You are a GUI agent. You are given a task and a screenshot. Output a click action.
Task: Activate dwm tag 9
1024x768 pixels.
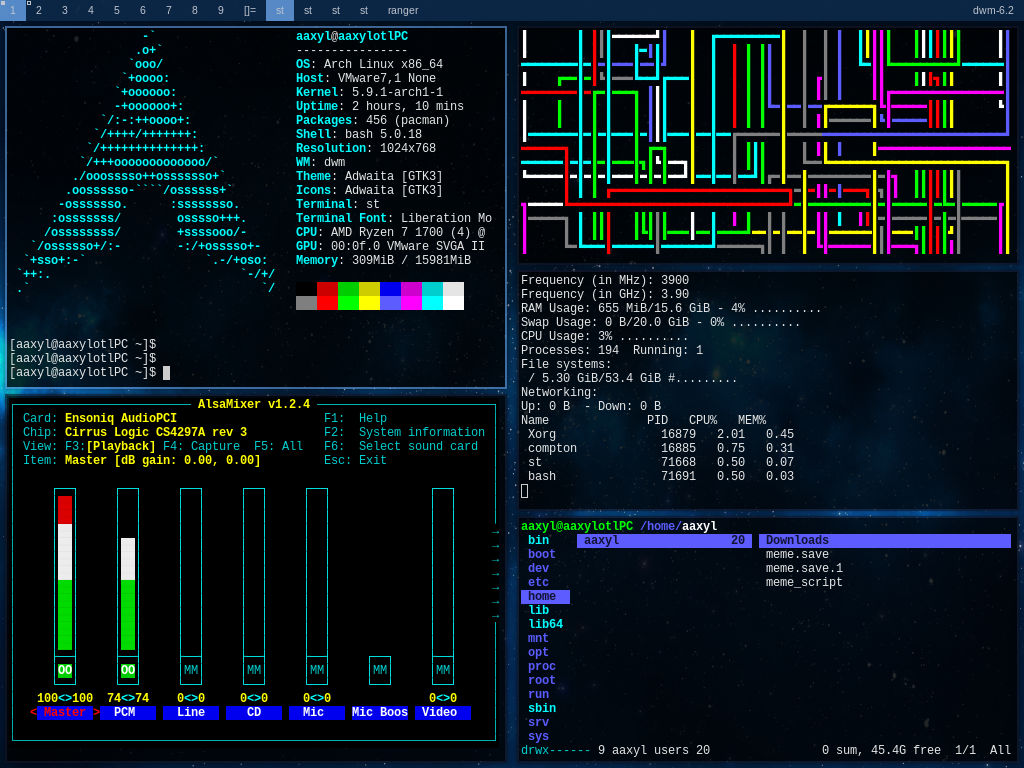click(x=219, y=10)
